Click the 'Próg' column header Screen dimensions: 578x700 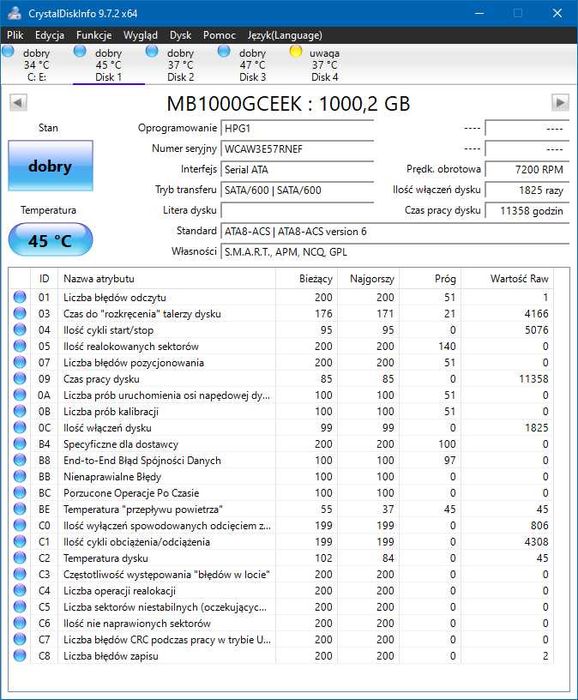(430, 279)
